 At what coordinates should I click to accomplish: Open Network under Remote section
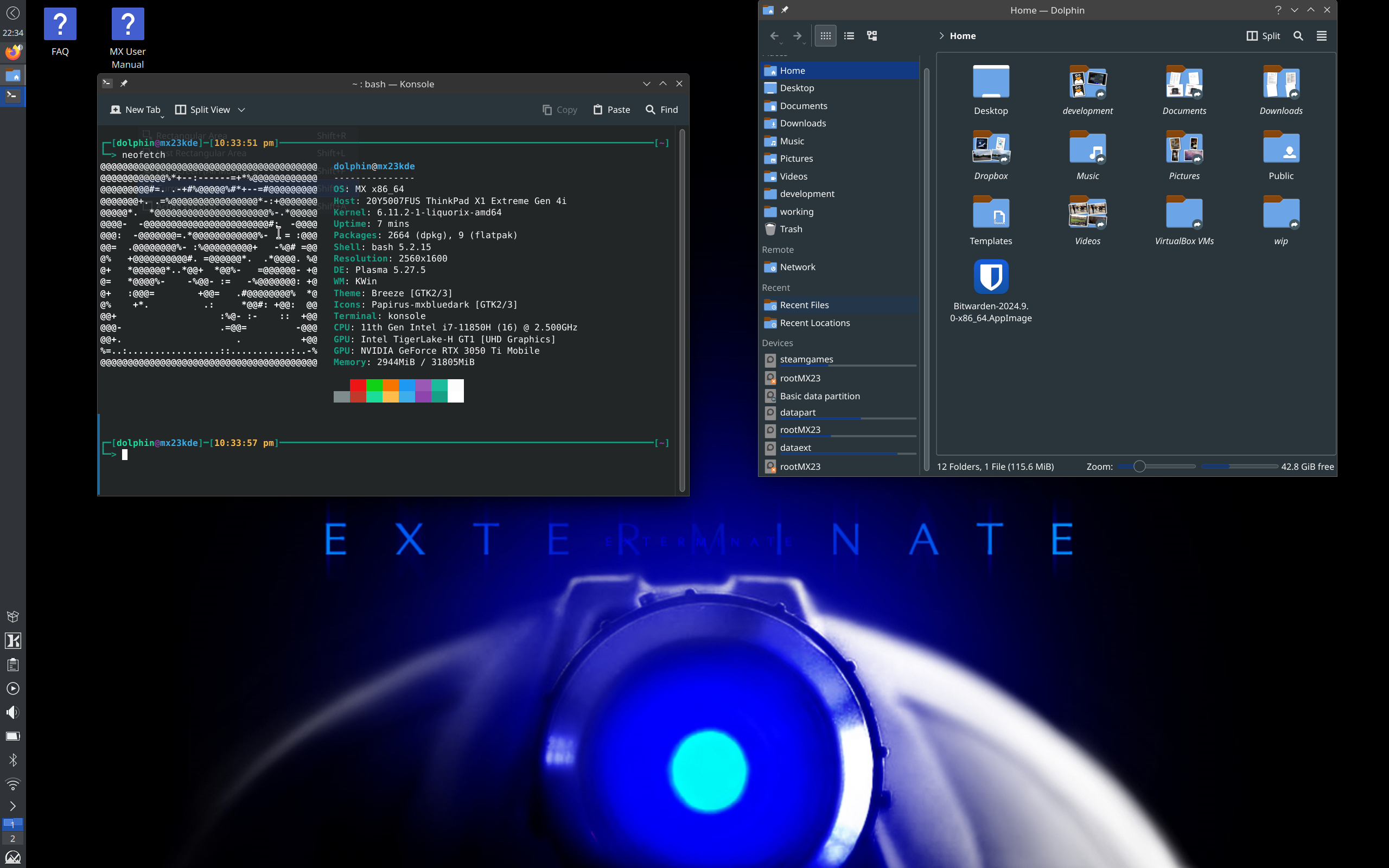pos(840,267)
